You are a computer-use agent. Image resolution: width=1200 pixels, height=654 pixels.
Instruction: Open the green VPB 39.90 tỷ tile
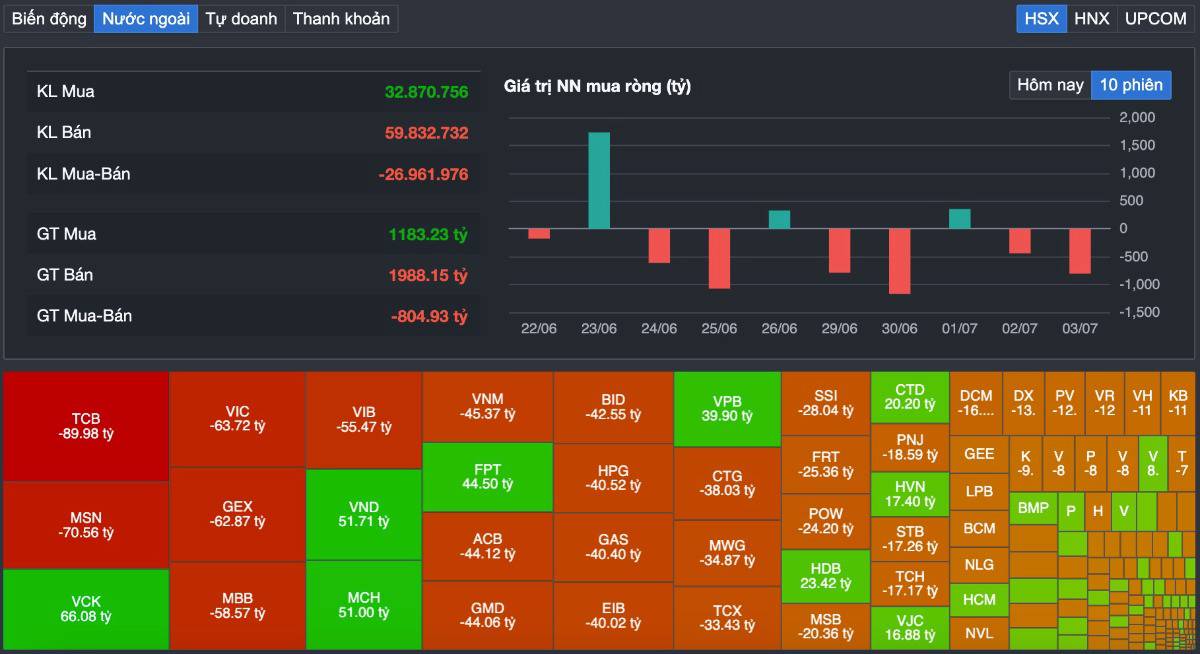727,409
